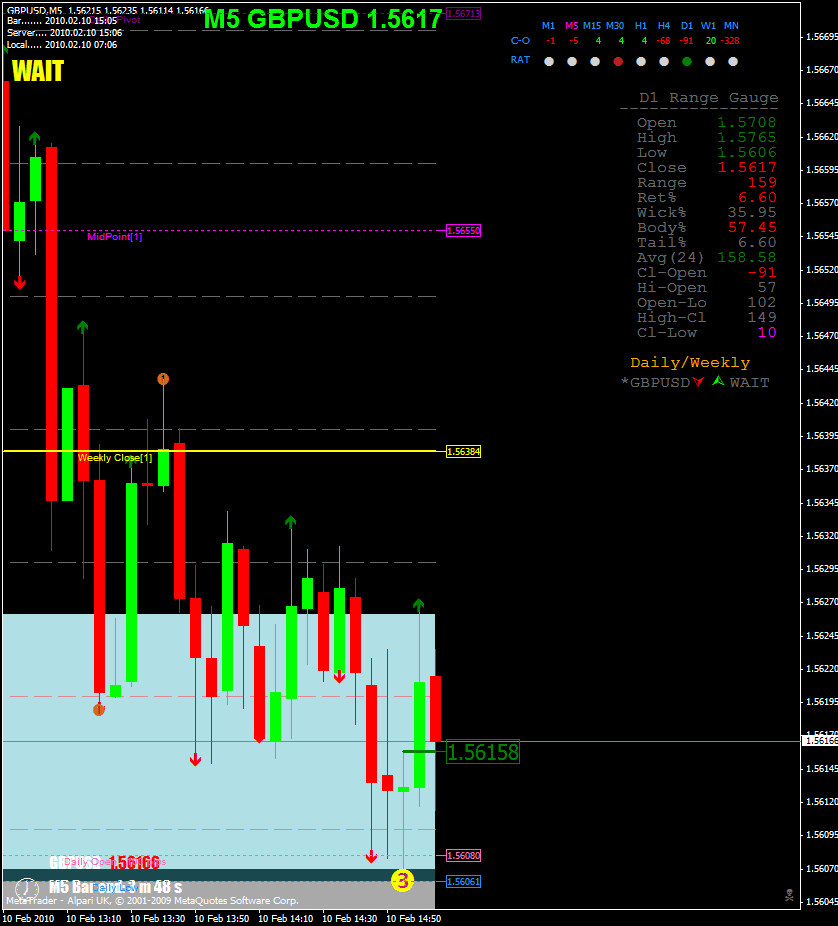Select the W1 timeframe label
The height and width of the screenshot is (926, 838).
click(x=709, y=26)
